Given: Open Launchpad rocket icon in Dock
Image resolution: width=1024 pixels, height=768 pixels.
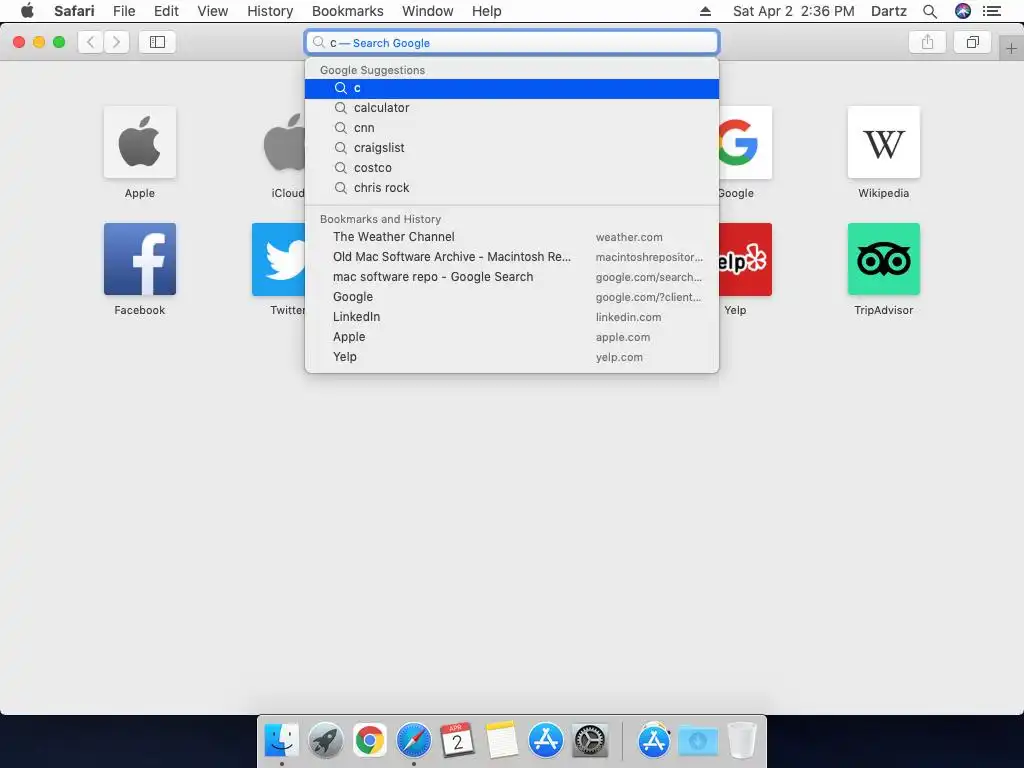Looking at the screenshot, I should pyautogui.click(x=325, y=741).
